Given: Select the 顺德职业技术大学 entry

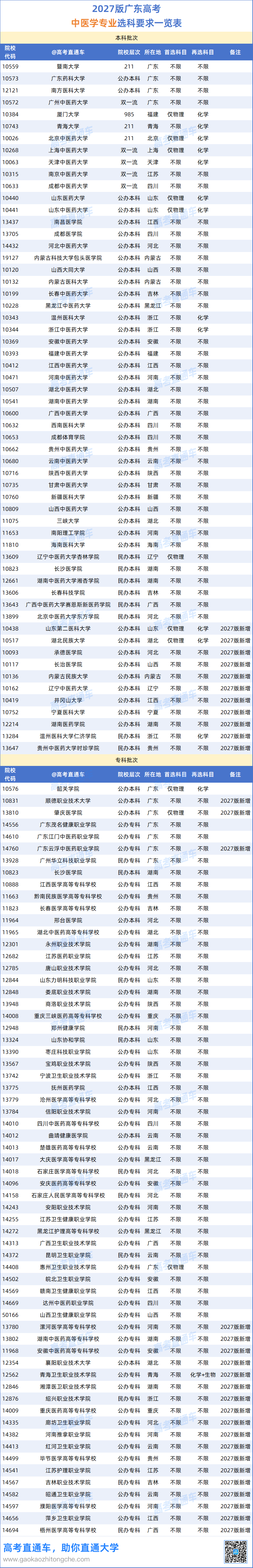Looking at the screenshot, I should (68, 801).
